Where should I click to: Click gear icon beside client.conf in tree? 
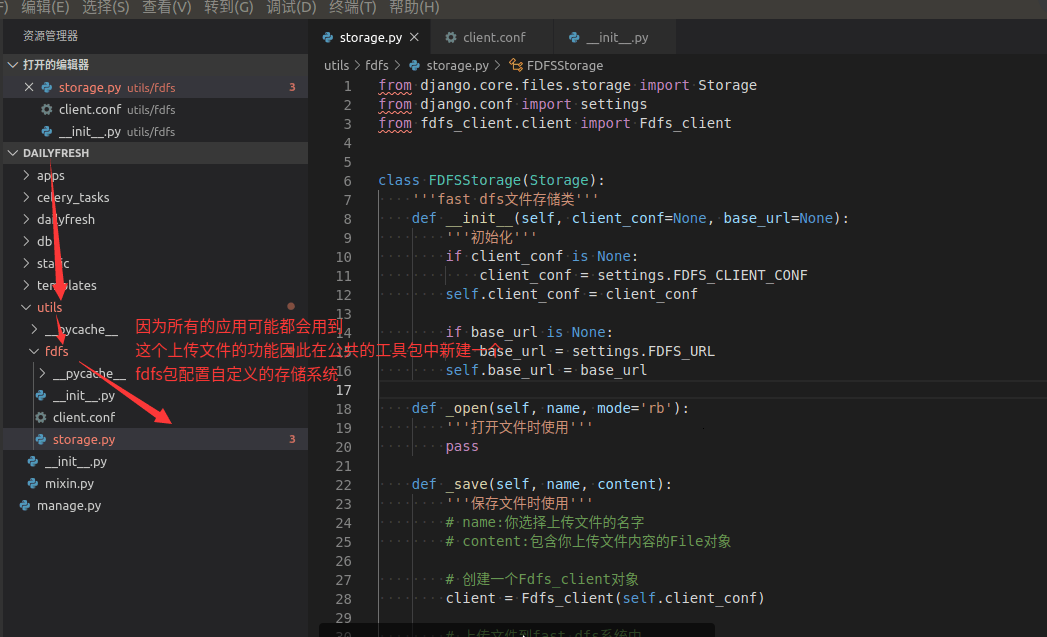click(x=41, y=417)
